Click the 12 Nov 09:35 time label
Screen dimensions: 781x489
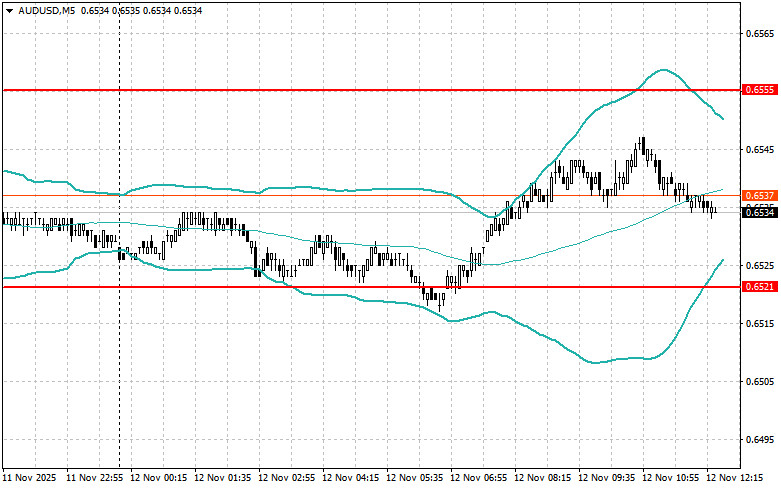pyautogui.click(x=606, y=478)
